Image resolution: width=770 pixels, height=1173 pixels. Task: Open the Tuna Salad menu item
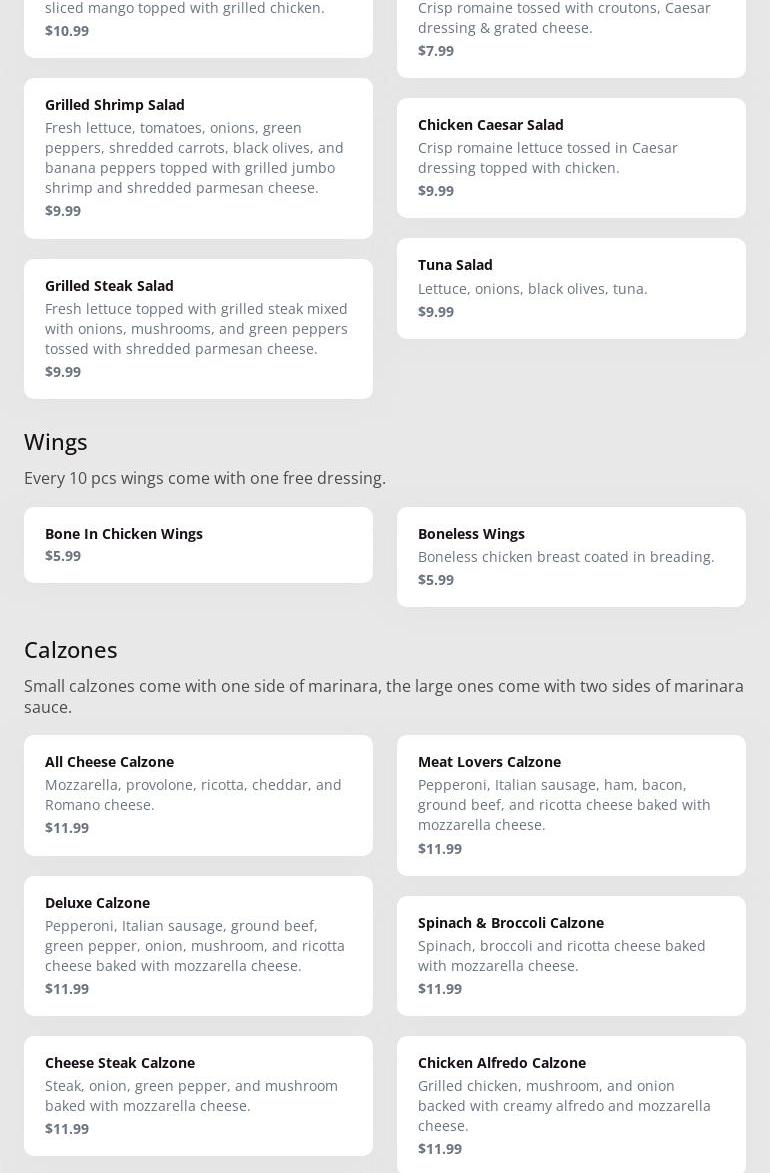(571, 289)
